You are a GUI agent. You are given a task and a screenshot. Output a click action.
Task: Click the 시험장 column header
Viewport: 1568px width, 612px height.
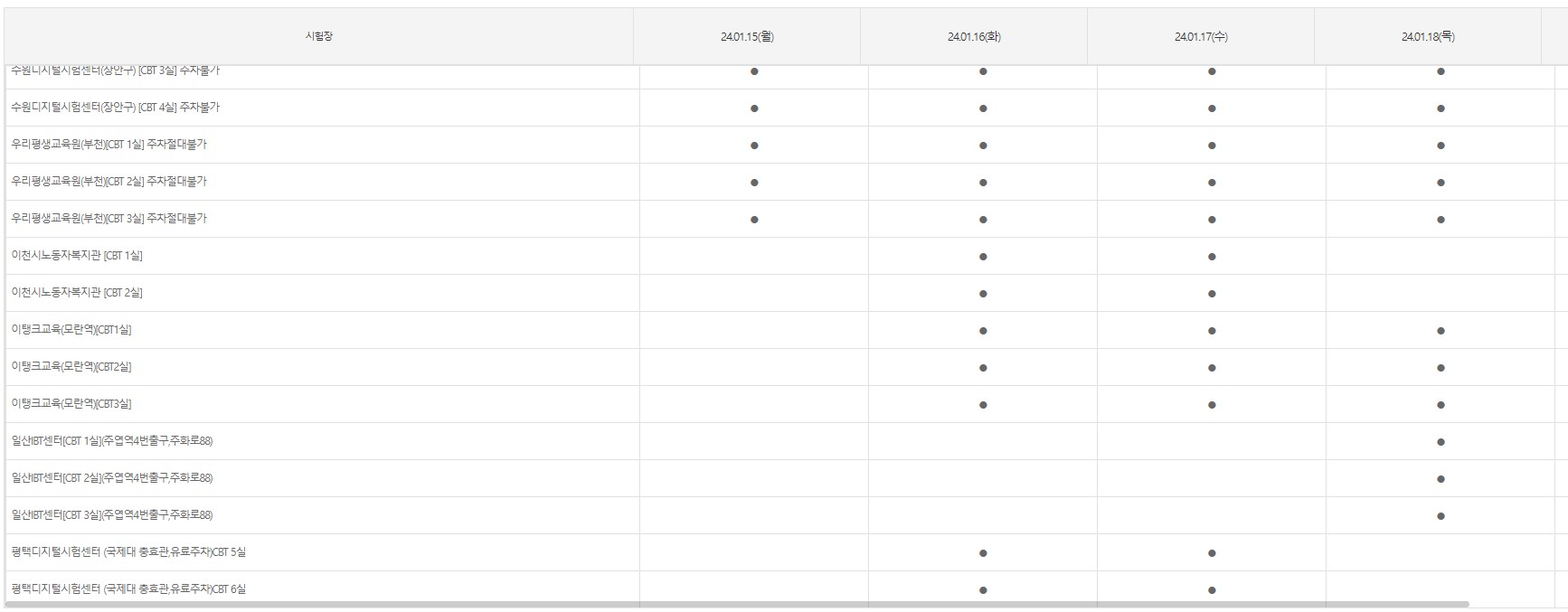pos(318,36)
